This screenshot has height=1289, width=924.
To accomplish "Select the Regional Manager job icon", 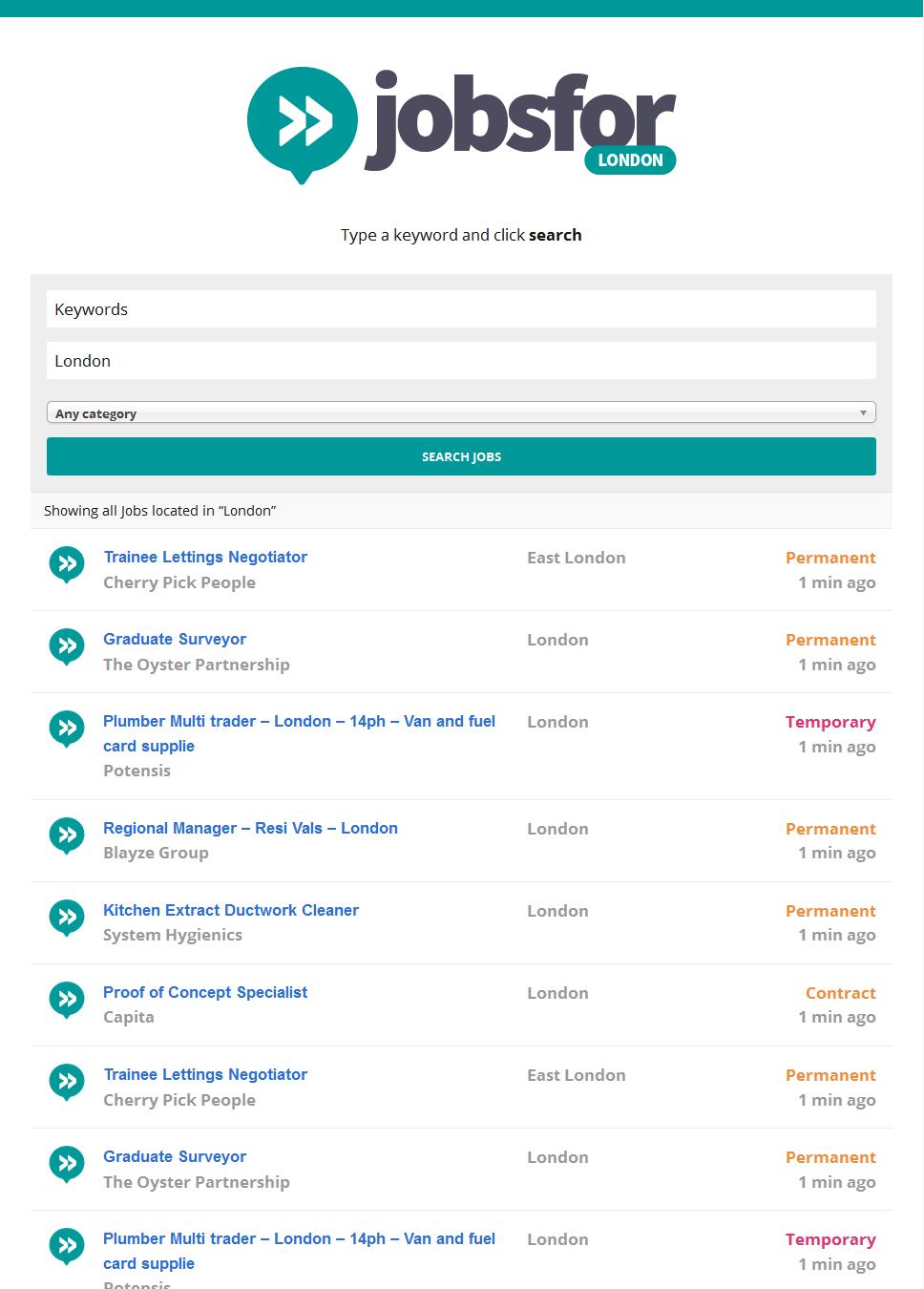I will tap(67, 835).
